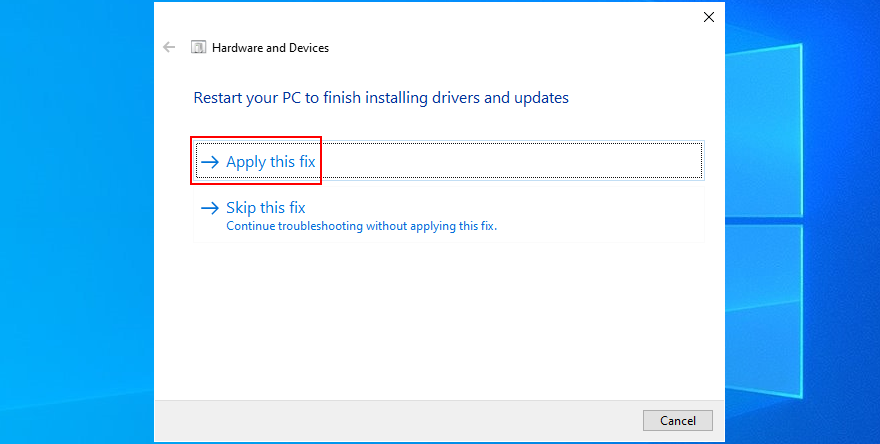The width and height of the screenshot is (880, 444).
Task: Click blank white area below Skip this fix
Action: (x=440, y=320)
